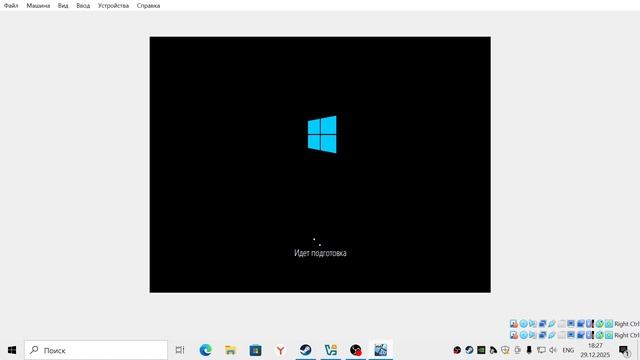Launch Yandex Browser from the taskbar

tap(280, 350)
